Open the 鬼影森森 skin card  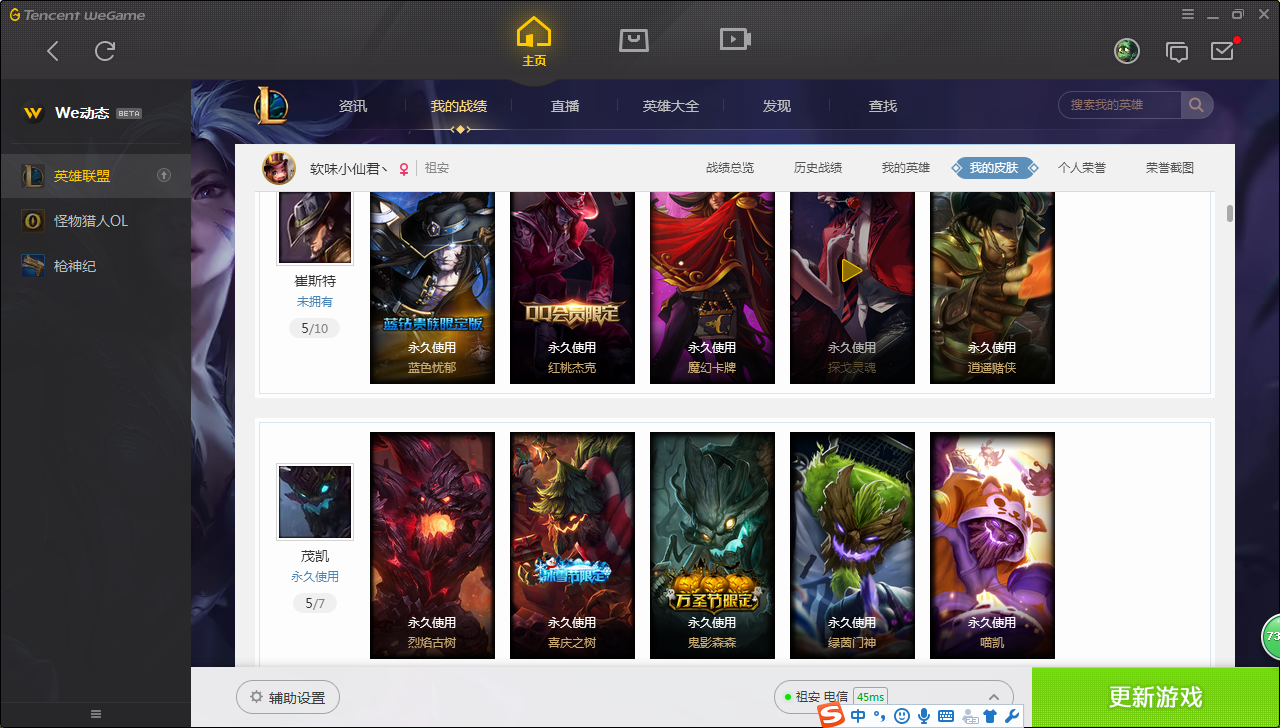click(712, 545)
